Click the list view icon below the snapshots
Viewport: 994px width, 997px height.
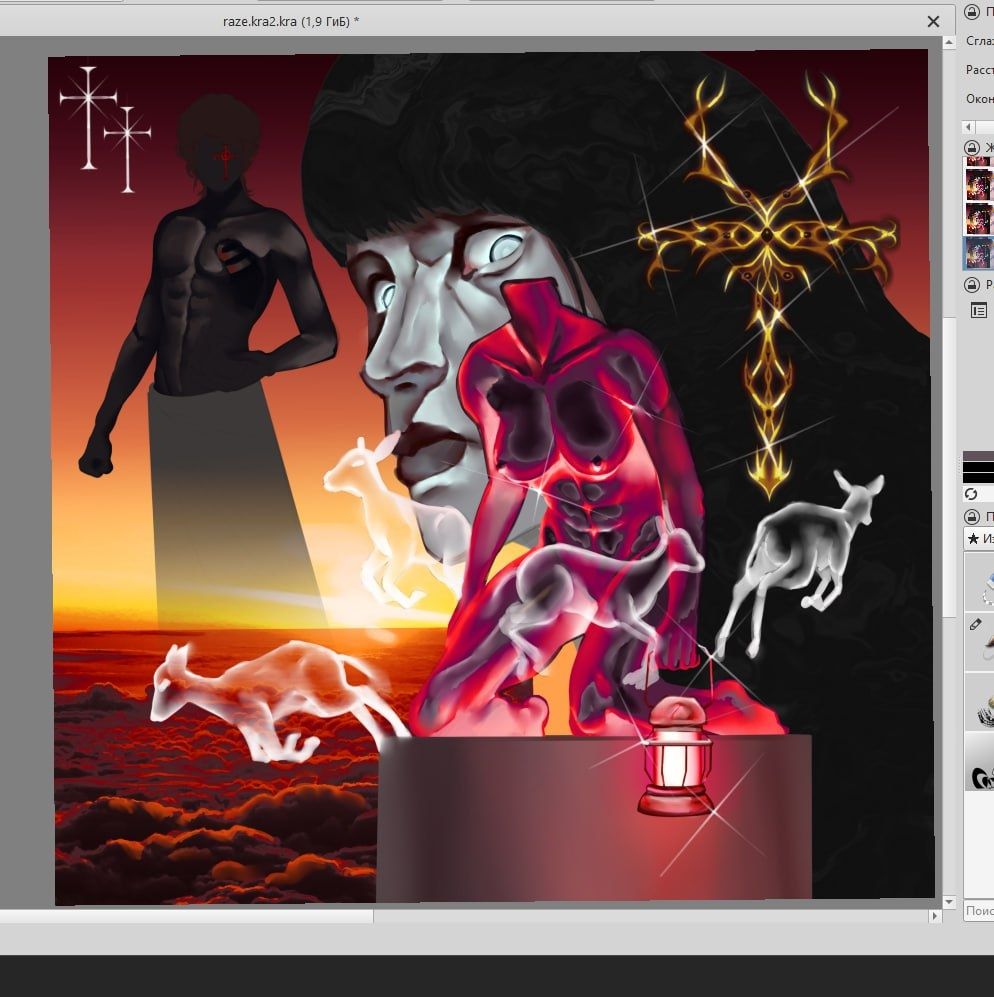[978, 310]
